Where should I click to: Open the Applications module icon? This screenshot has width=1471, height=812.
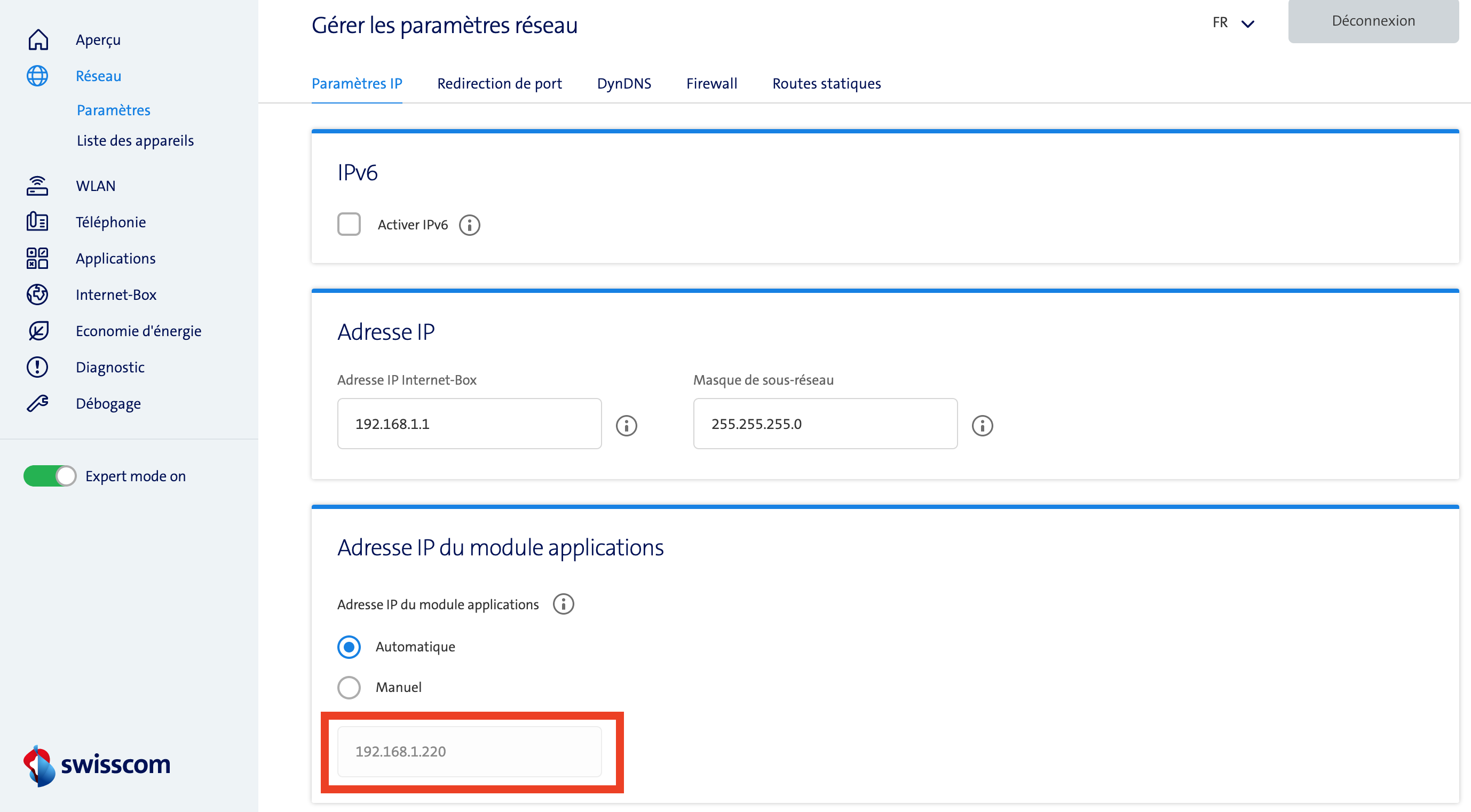(38, 258)
